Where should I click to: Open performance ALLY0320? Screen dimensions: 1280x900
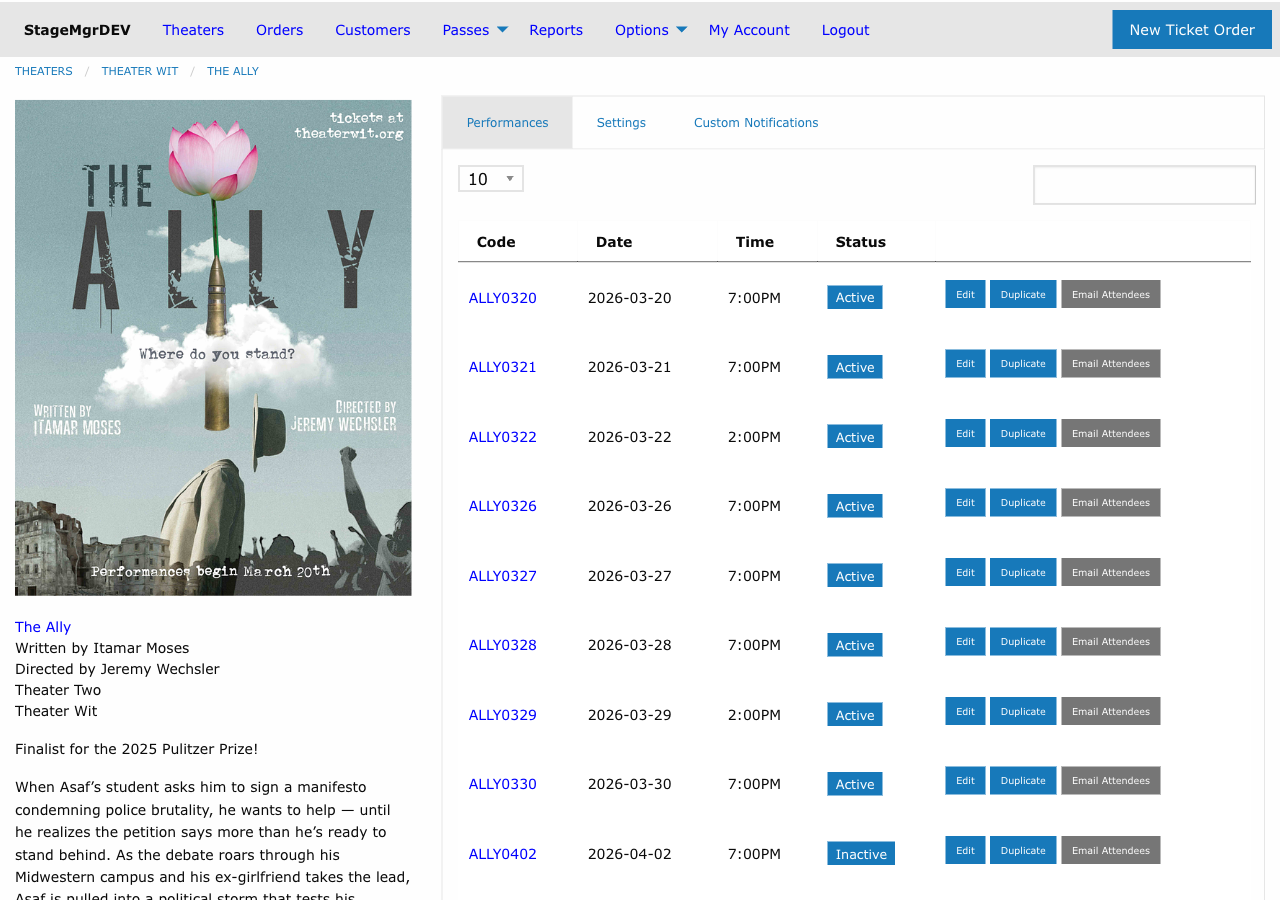coord(503,298)
